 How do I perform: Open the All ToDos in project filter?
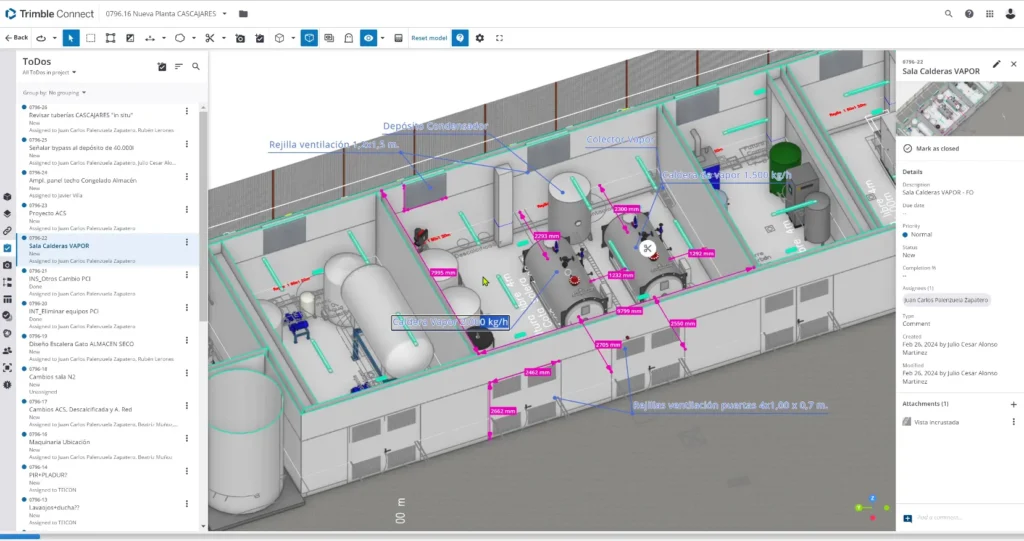[49, 73]
